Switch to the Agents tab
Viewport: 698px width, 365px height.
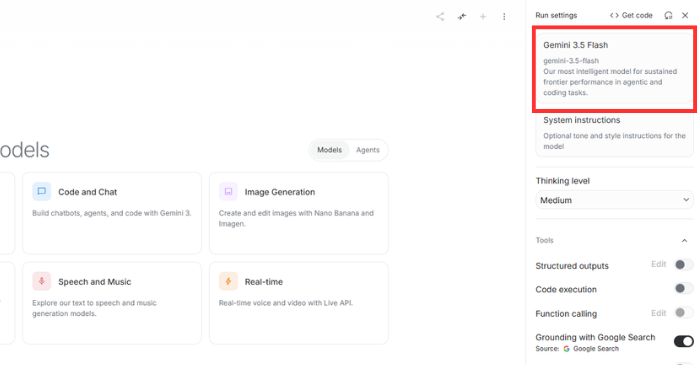368,150
